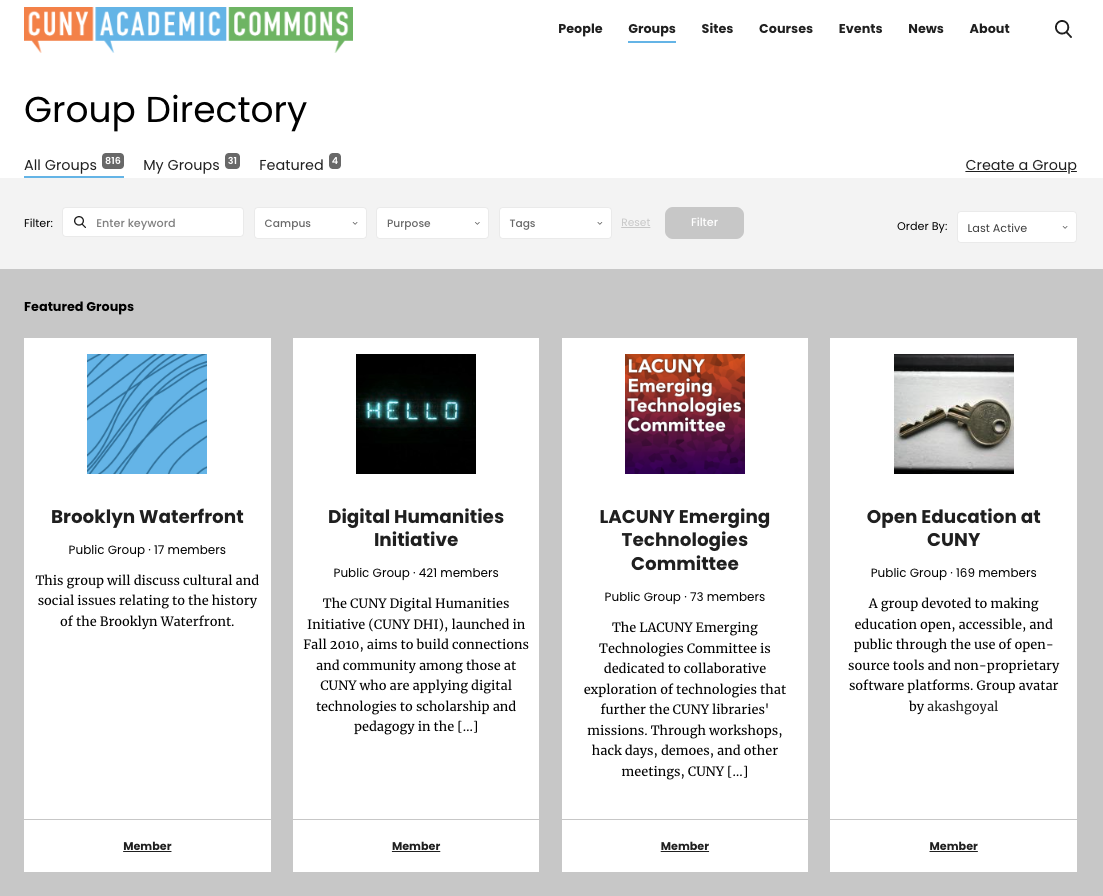The height and width of the screenshot is (896, 1103).
Task: Click the Filter button
Action: pyautogui.click(x=704, y=222)
